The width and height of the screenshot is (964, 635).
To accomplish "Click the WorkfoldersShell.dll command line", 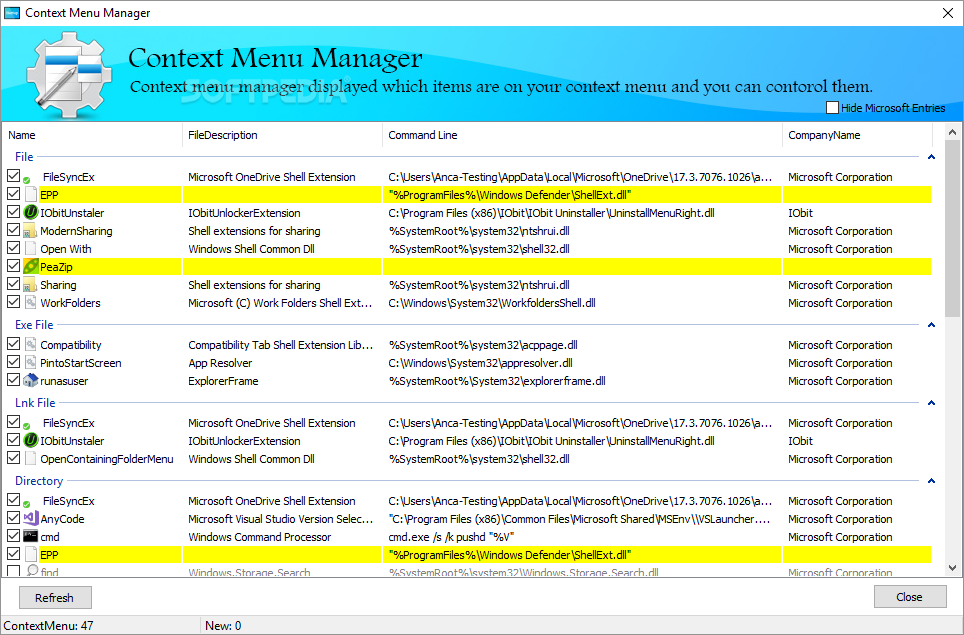I will [x=492, y=303].
